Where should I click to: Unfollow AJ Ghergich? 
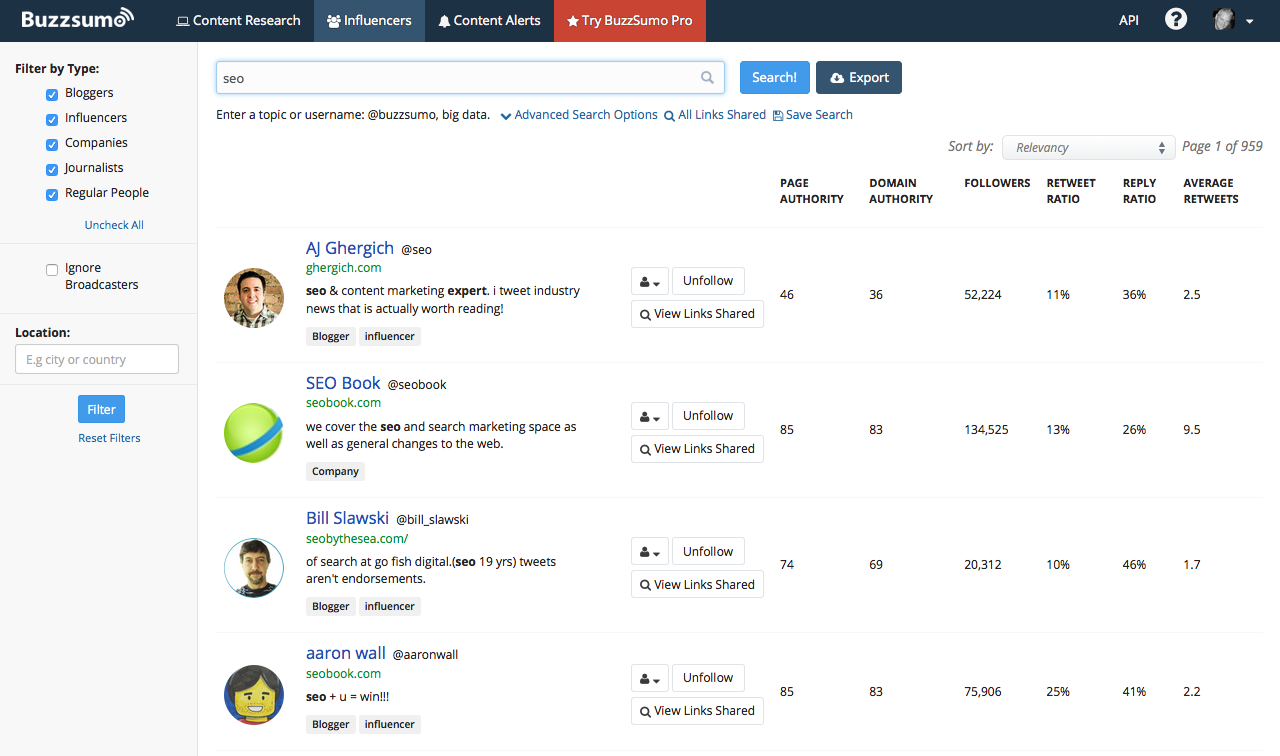[x=708, y=281]
